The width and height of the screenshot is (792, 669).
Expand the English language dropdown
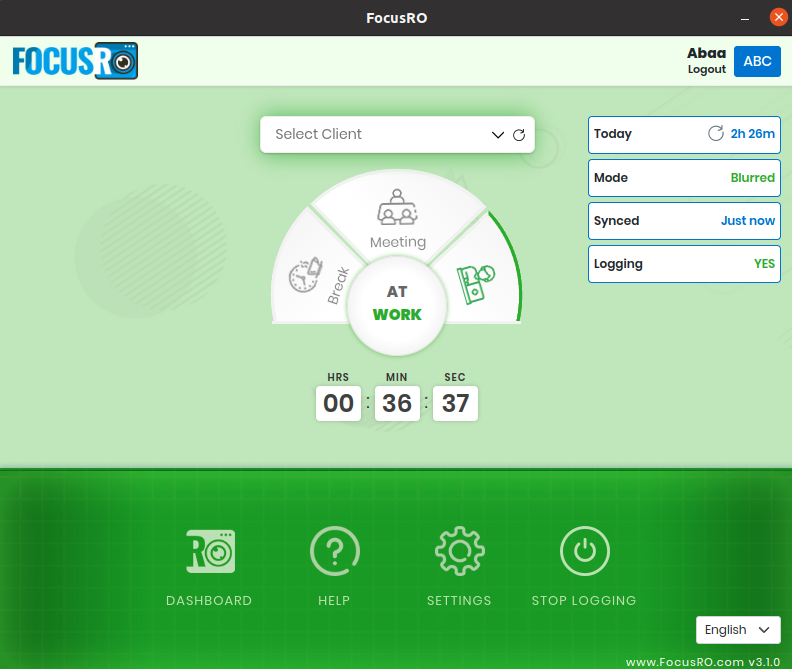[738, 630]
